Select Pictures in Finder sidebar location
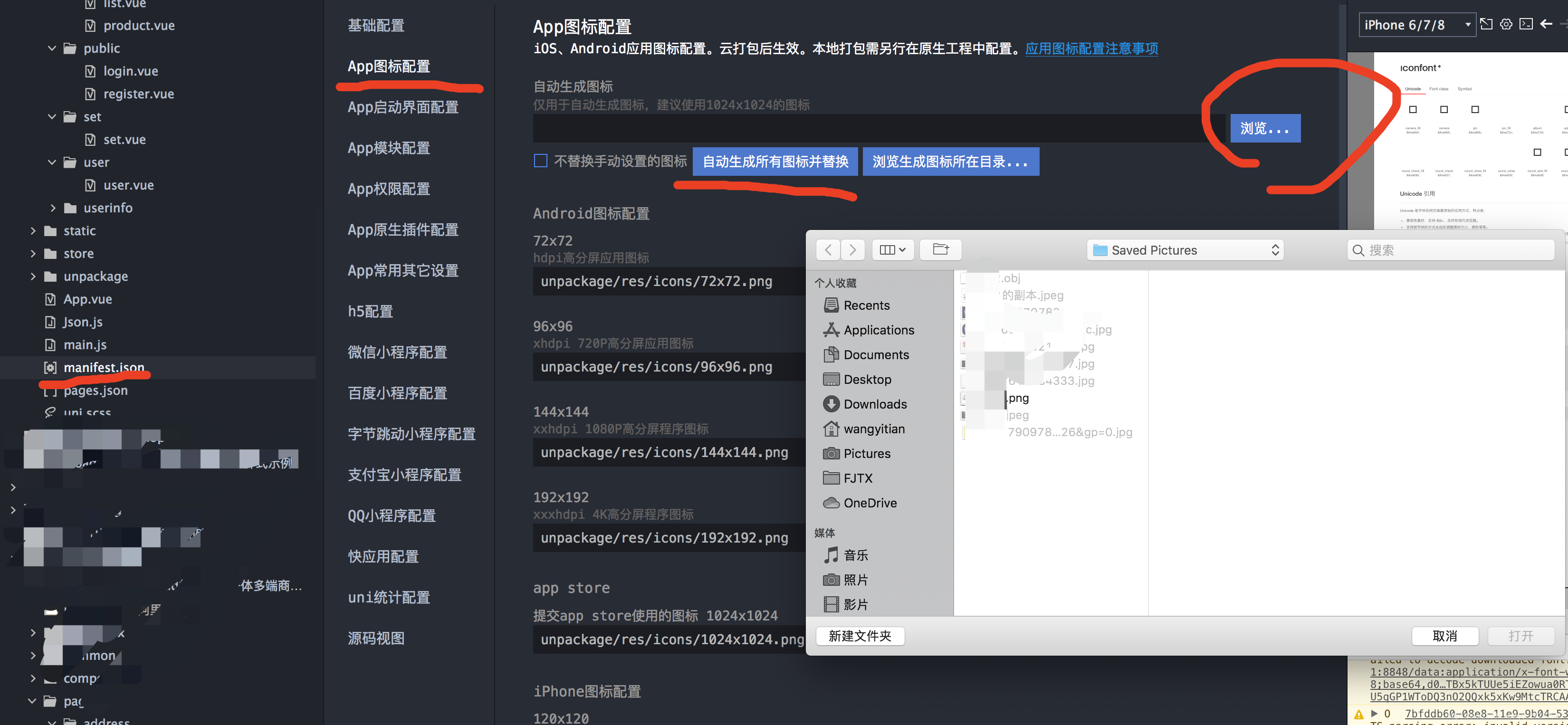1568x725 pixels. [867, 452]
